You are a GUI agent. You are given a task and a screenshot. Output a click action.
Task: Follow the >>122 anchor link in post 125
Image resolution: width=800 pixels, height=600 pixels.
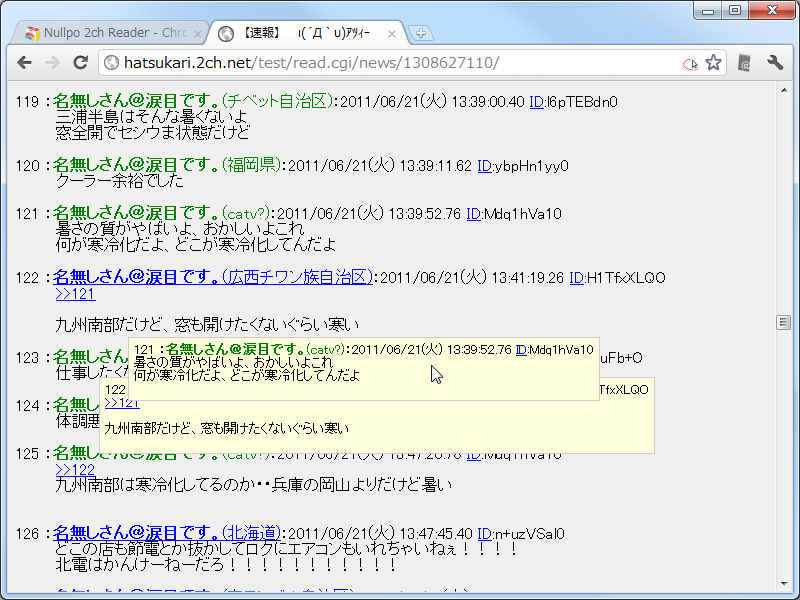click(75, 470)
